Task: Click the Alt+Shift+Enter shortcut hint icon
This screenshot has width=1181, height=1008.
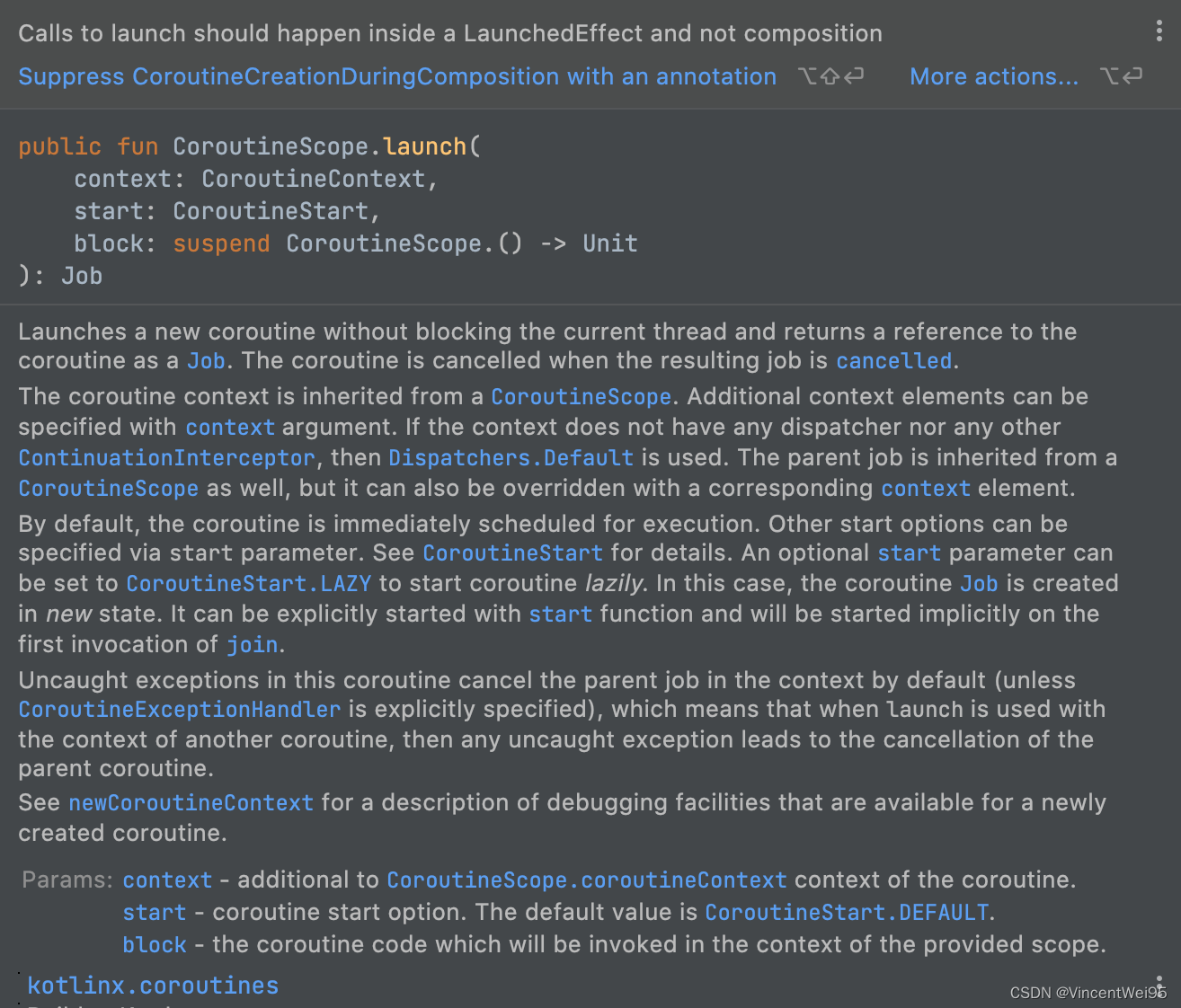Action: pos(830,77)
